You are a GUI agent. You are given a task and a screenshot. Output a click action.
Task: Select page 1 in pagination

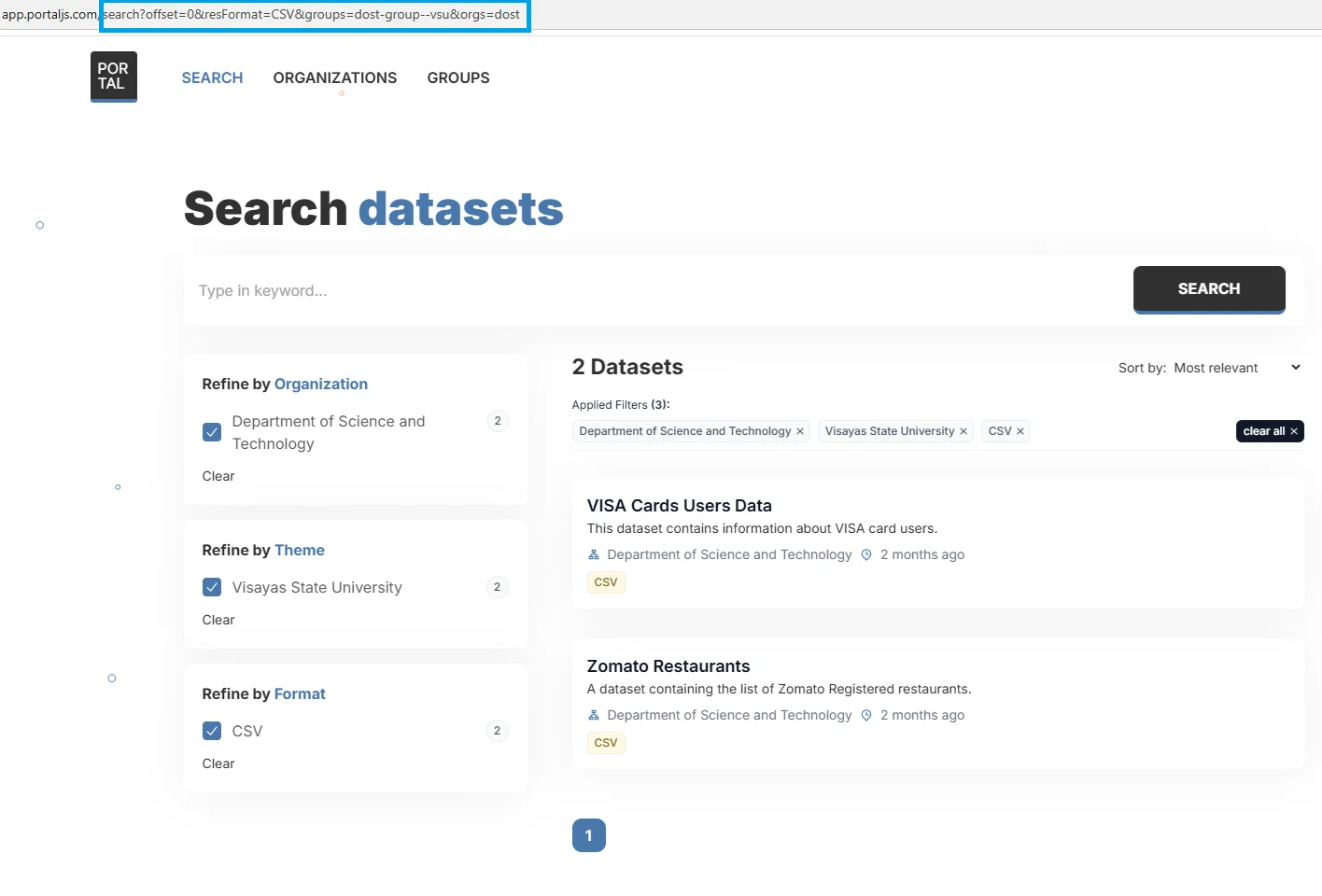click(589, 835)
